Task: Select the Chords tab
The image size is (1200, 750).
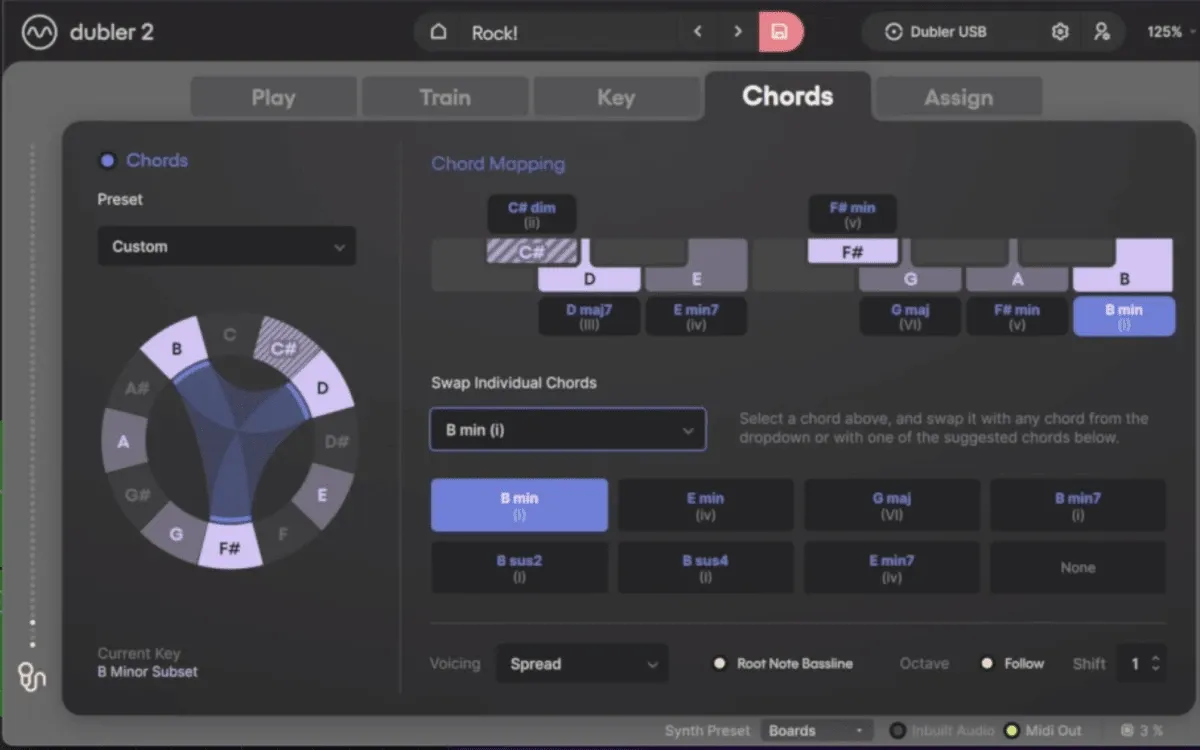Action: [788, 97]
